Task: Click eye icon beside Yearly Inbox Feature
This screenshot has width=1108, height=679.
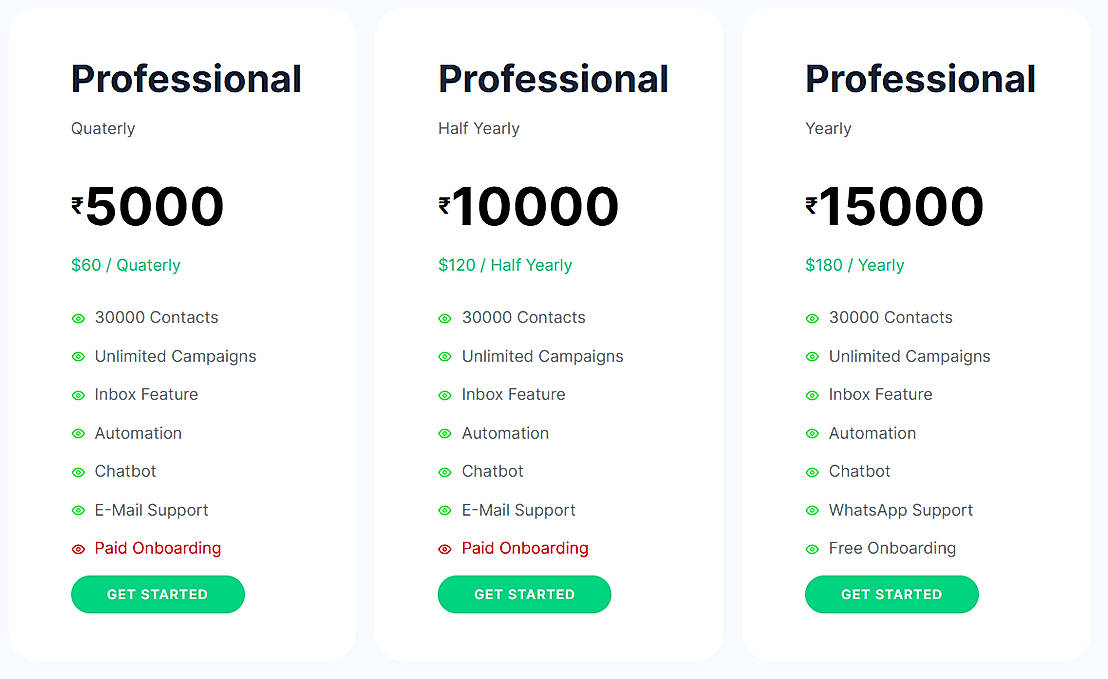Action: (812, 395)
